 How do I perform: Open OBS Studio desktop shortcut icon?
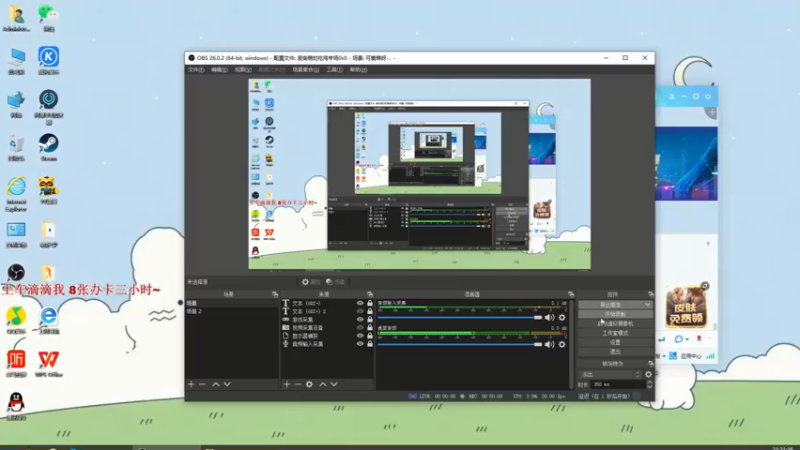click(x=16, y=272)
